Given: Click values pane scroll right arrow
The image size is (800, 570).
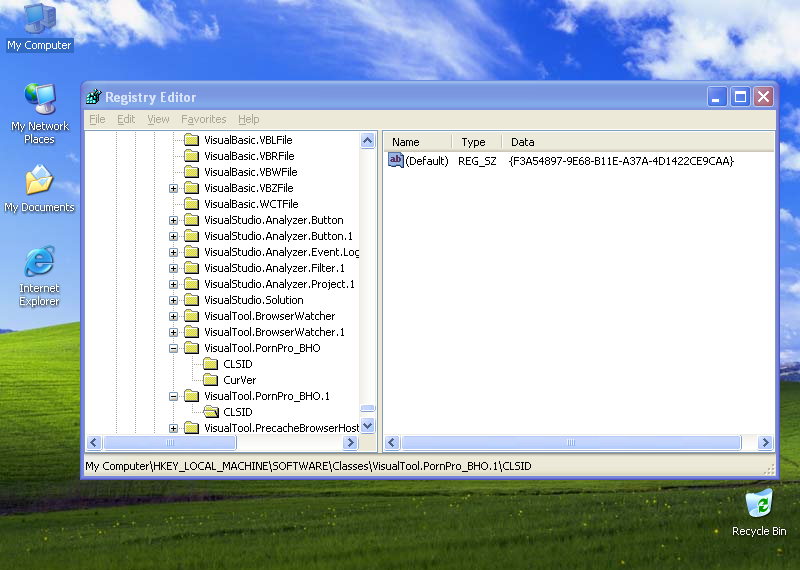Looking at the screenshot, I should click(765, 442).
